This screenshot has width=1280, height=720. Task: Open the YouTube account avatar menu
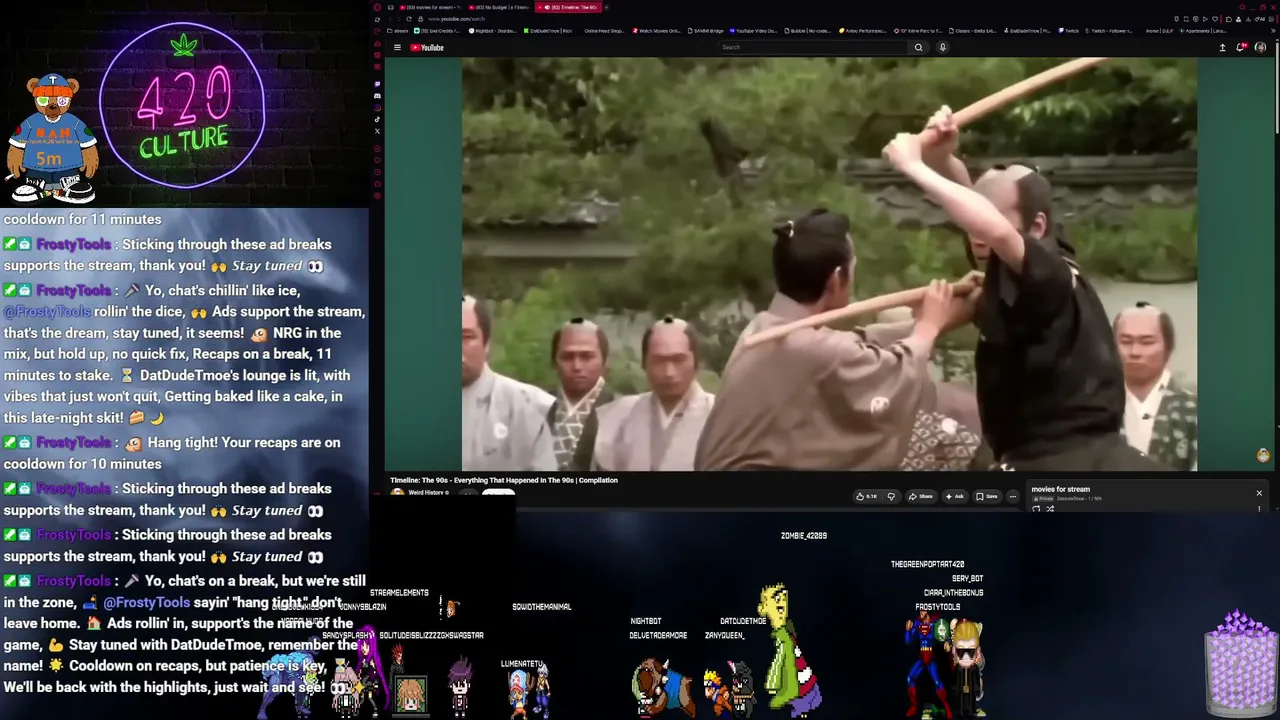pyautogui.click(x=1260, y=47)
